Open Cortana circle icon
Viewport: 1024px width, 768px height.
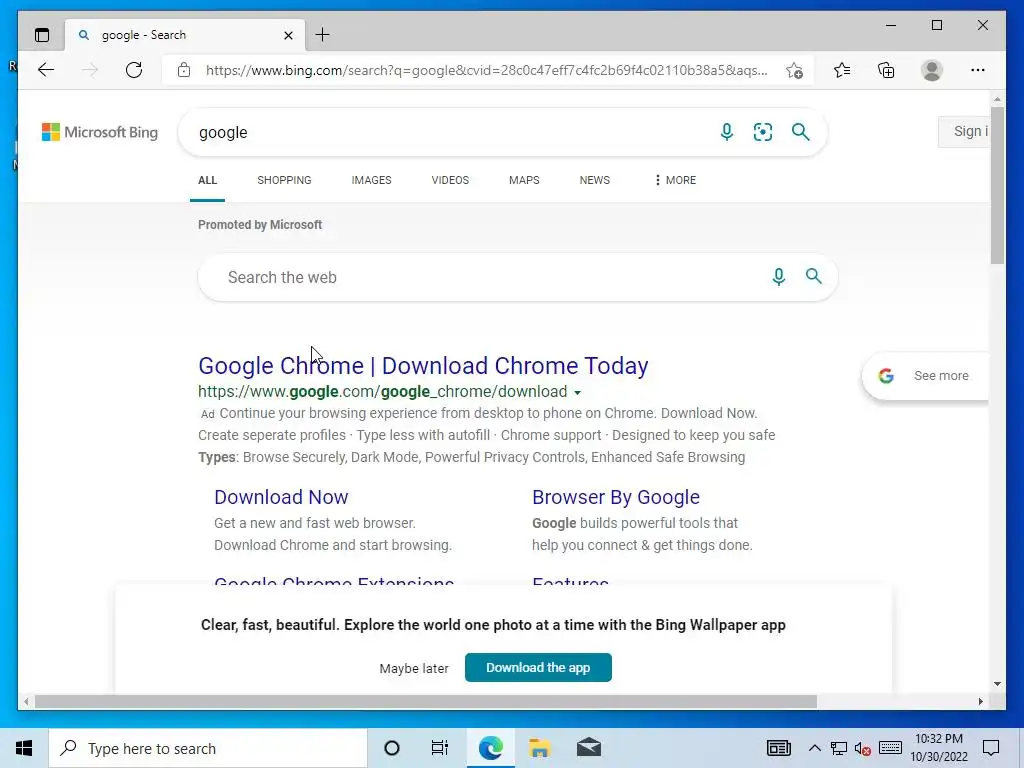[392, 748]
